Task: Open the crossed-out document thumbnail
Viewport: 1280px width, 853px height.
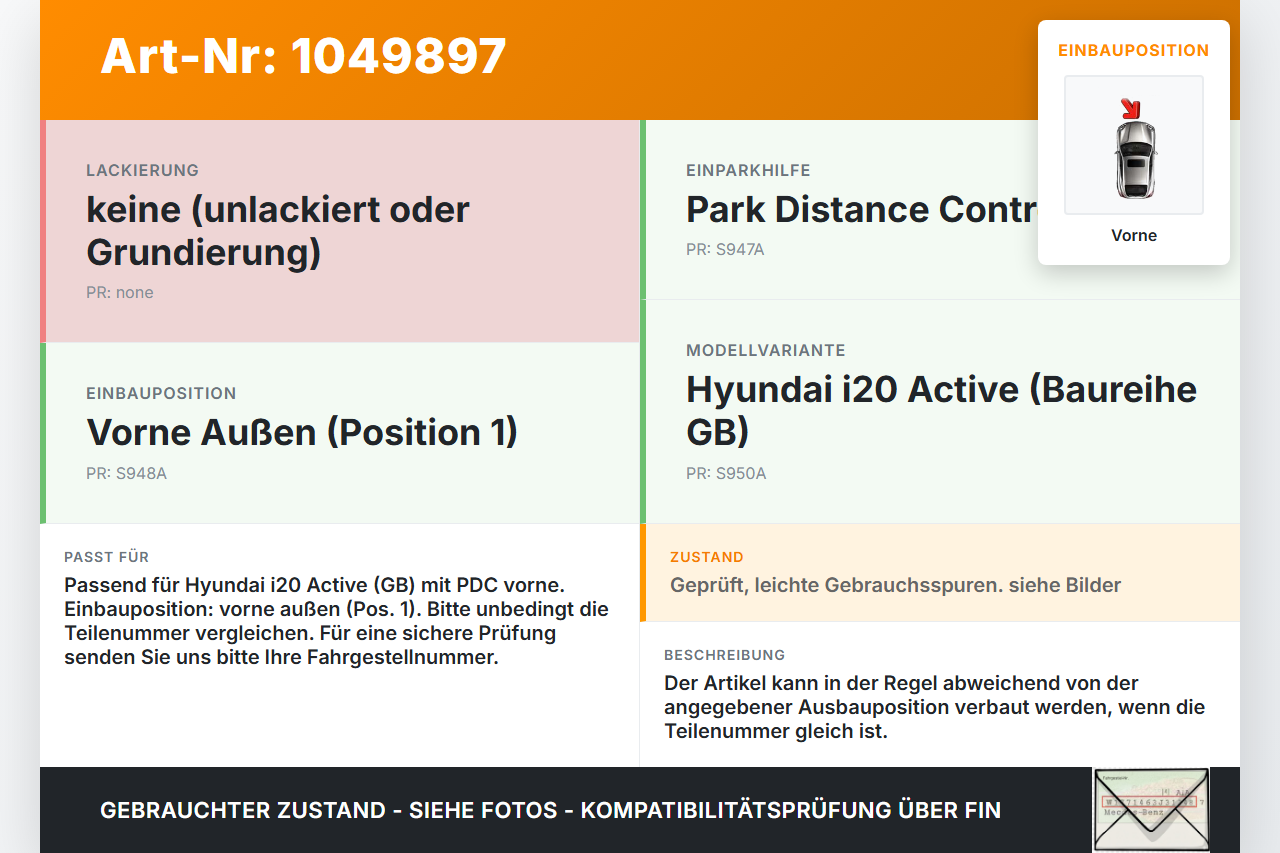Action: pos(1151,809)
